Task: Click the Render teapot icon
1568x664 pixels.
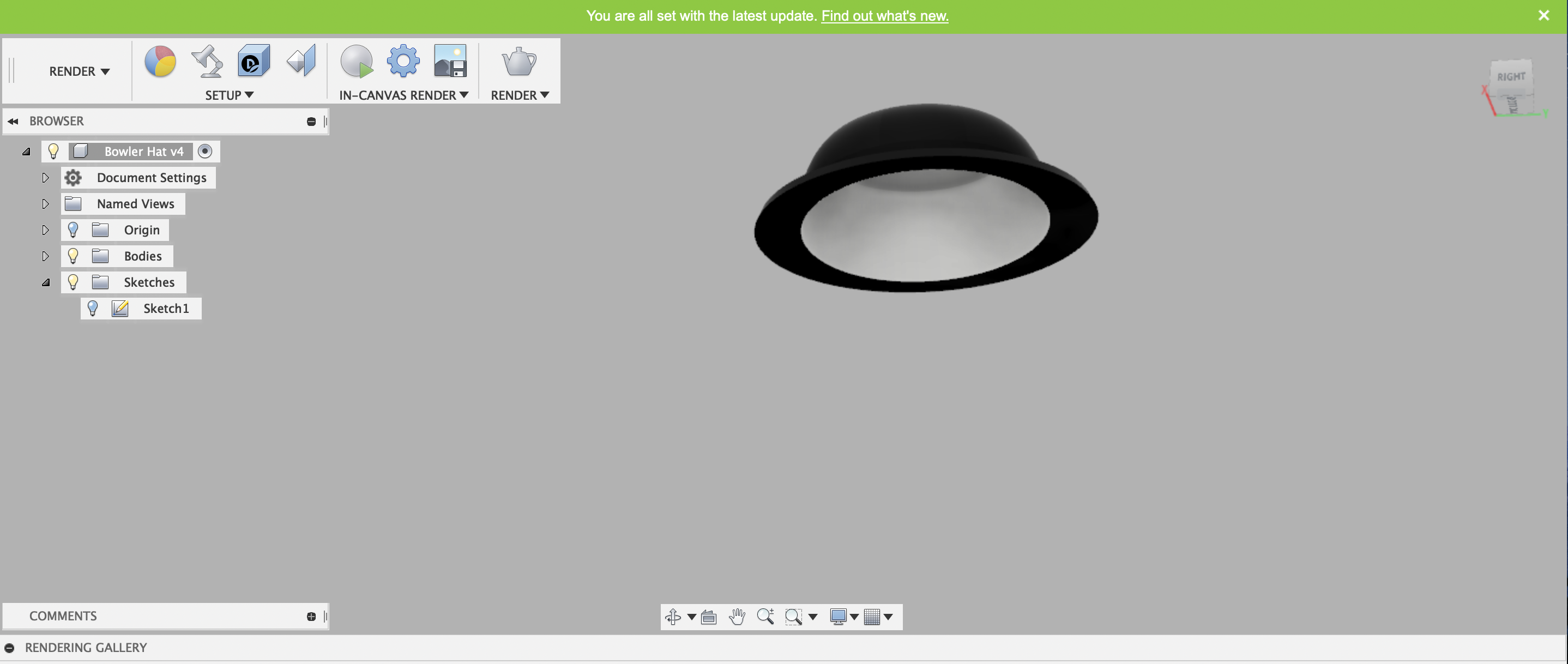Action: point(518,62)
